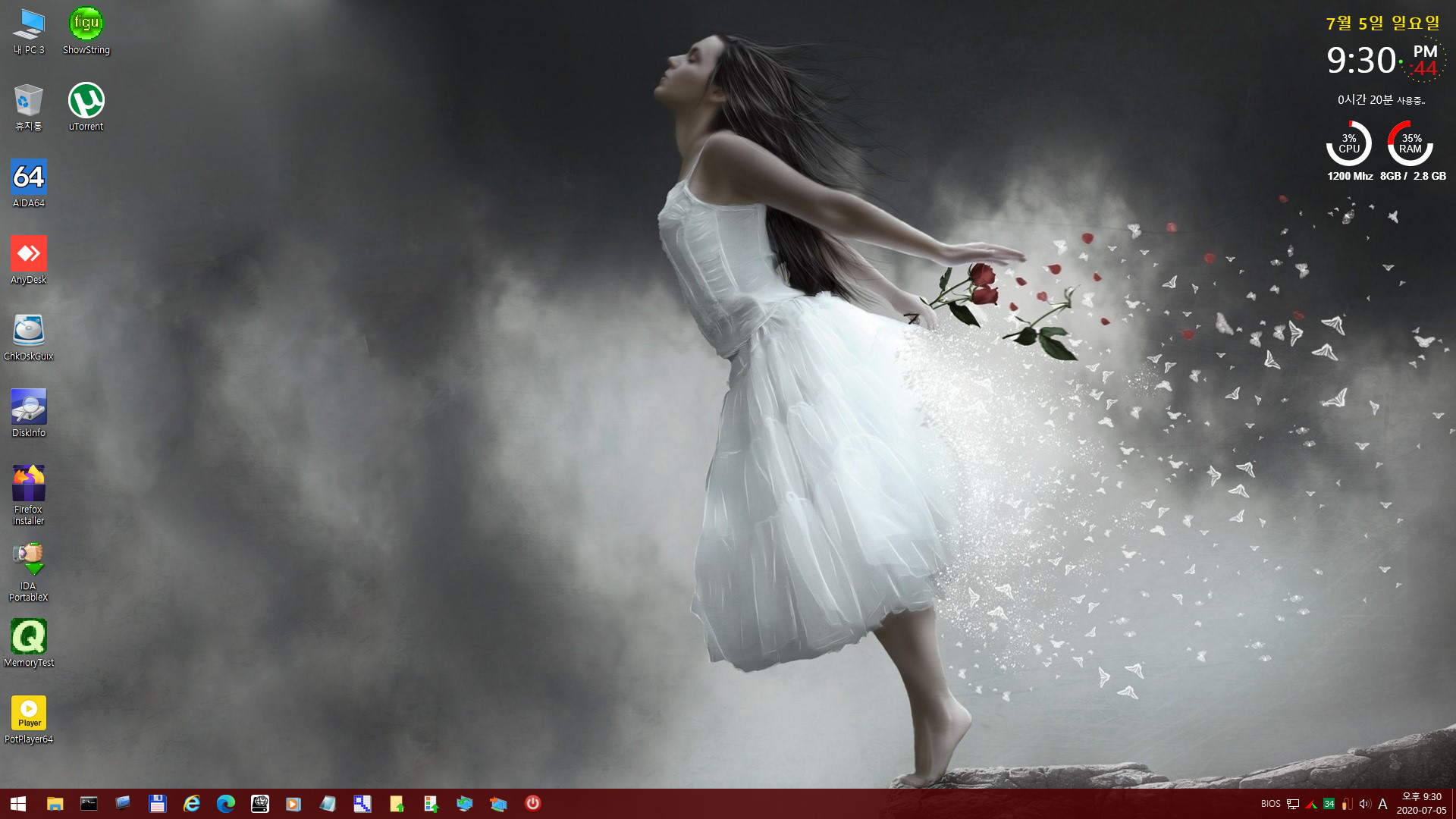
Task: Launch Command Prompt from the taskbar
Action: click(89, 804)
